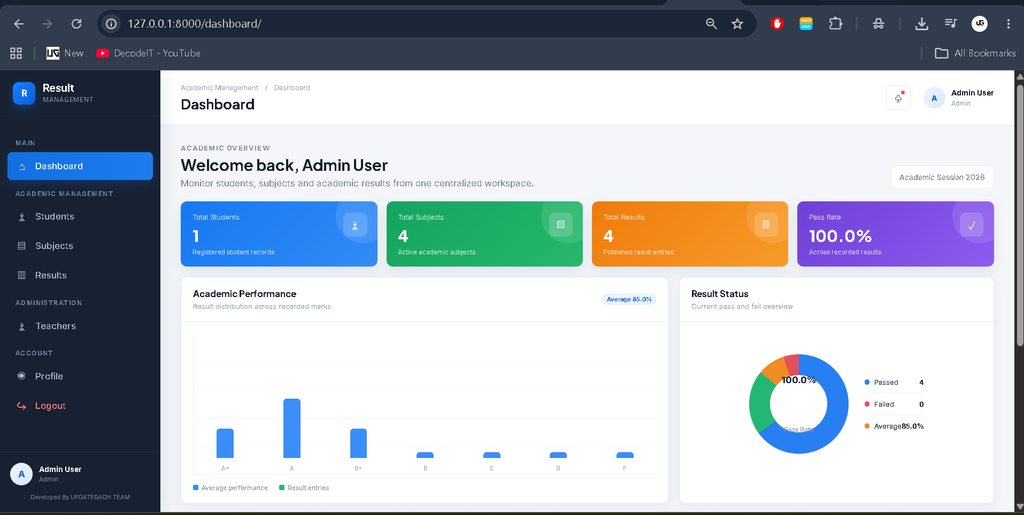
Task: Click the incognito spy icon
Action: (x=878, y=23)
